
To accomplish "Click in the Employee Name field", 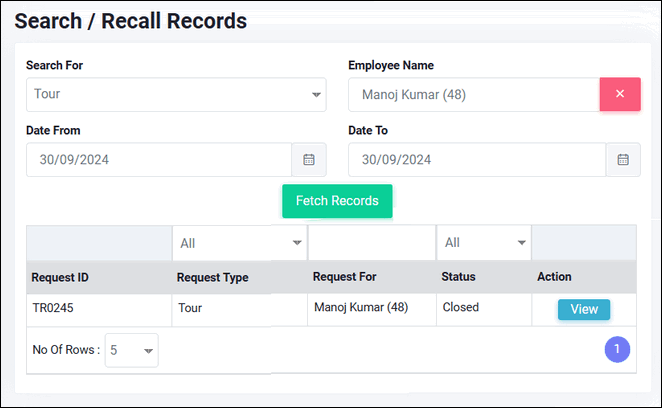I will pyautogui.click(x=472, y=95).
